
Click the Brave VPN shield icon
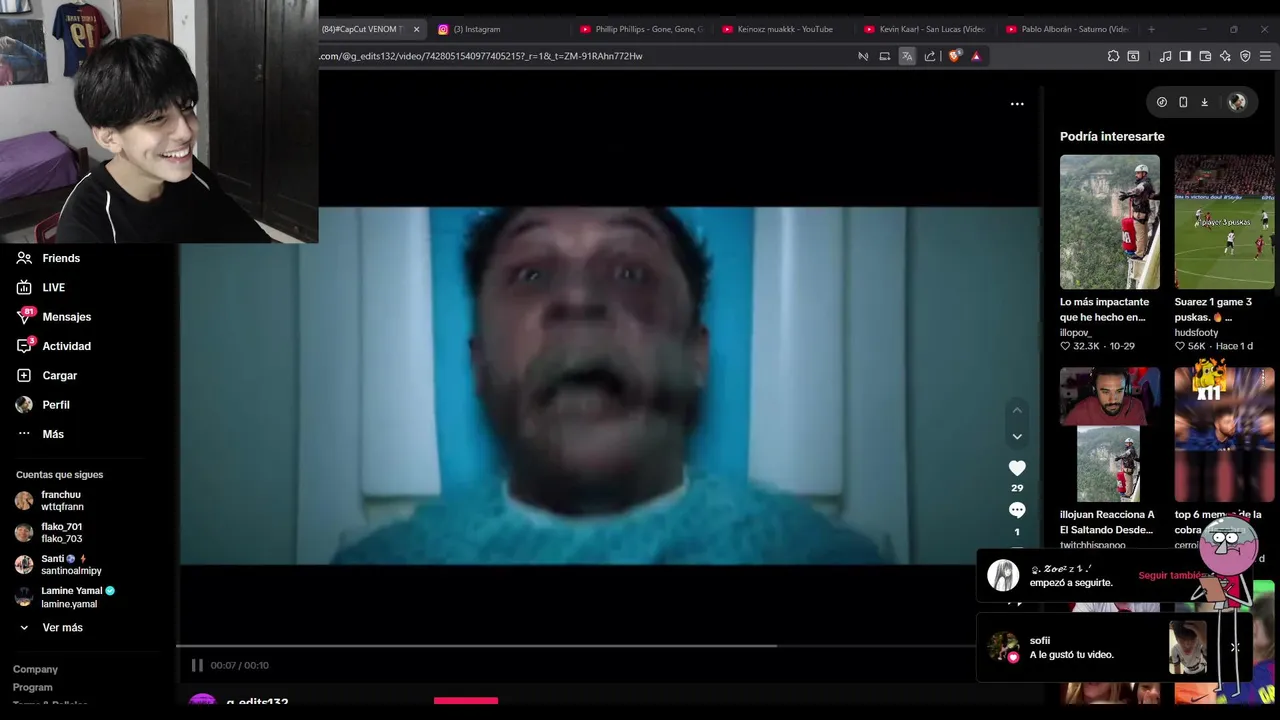(x=1245, y=56)
